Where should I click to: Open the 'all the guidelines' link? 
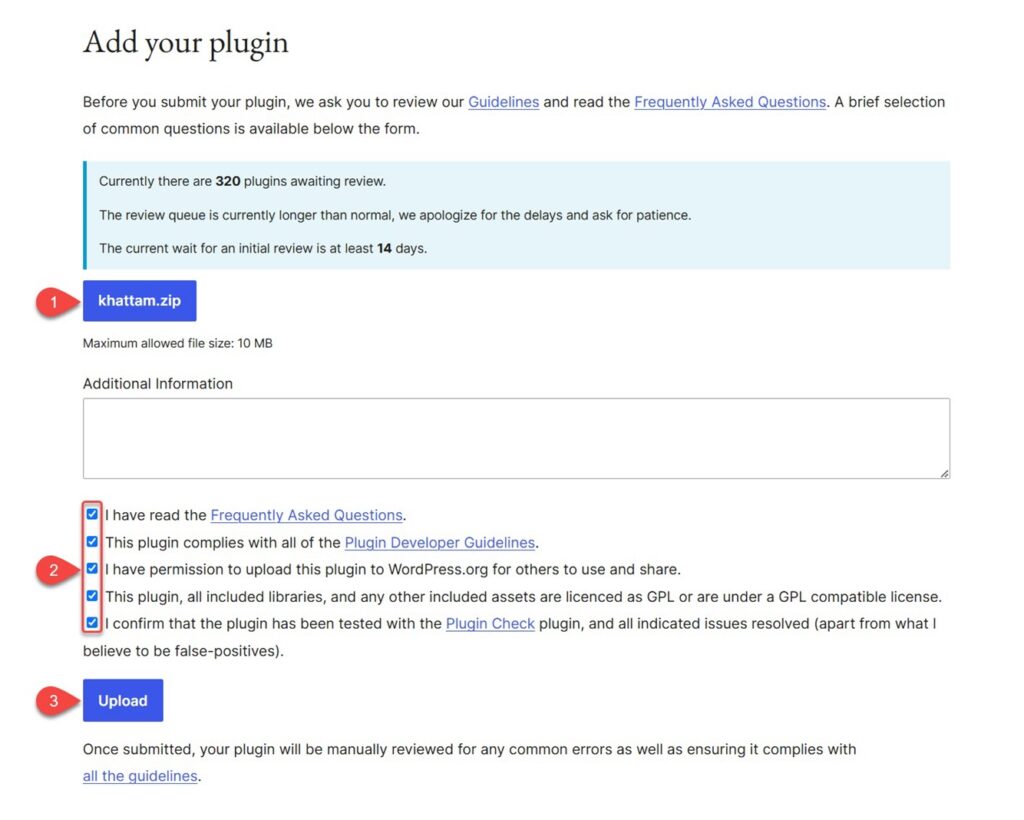coord(140,776)
